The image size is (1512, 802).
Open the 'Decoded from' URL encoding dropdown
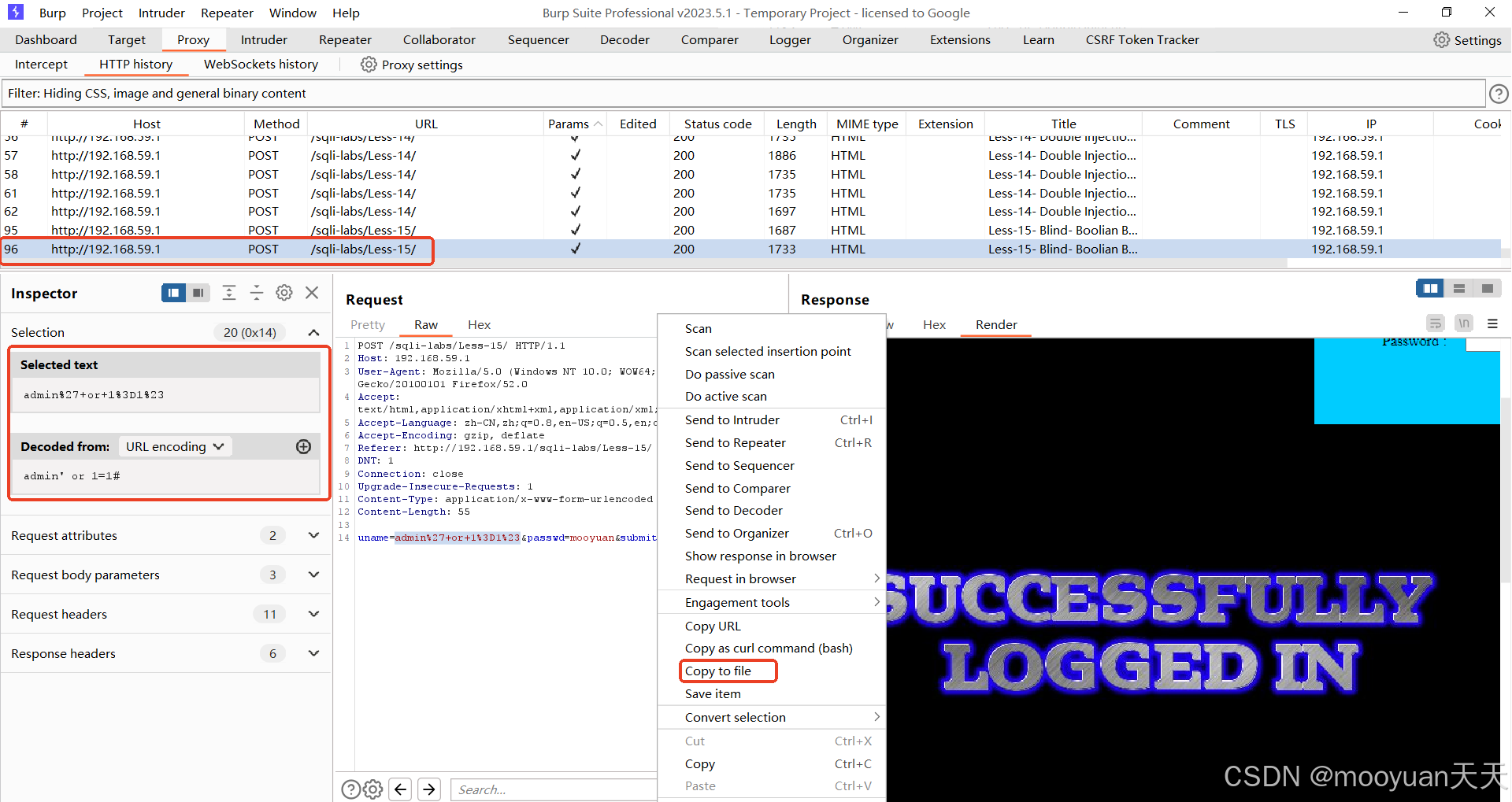point(175,446)
